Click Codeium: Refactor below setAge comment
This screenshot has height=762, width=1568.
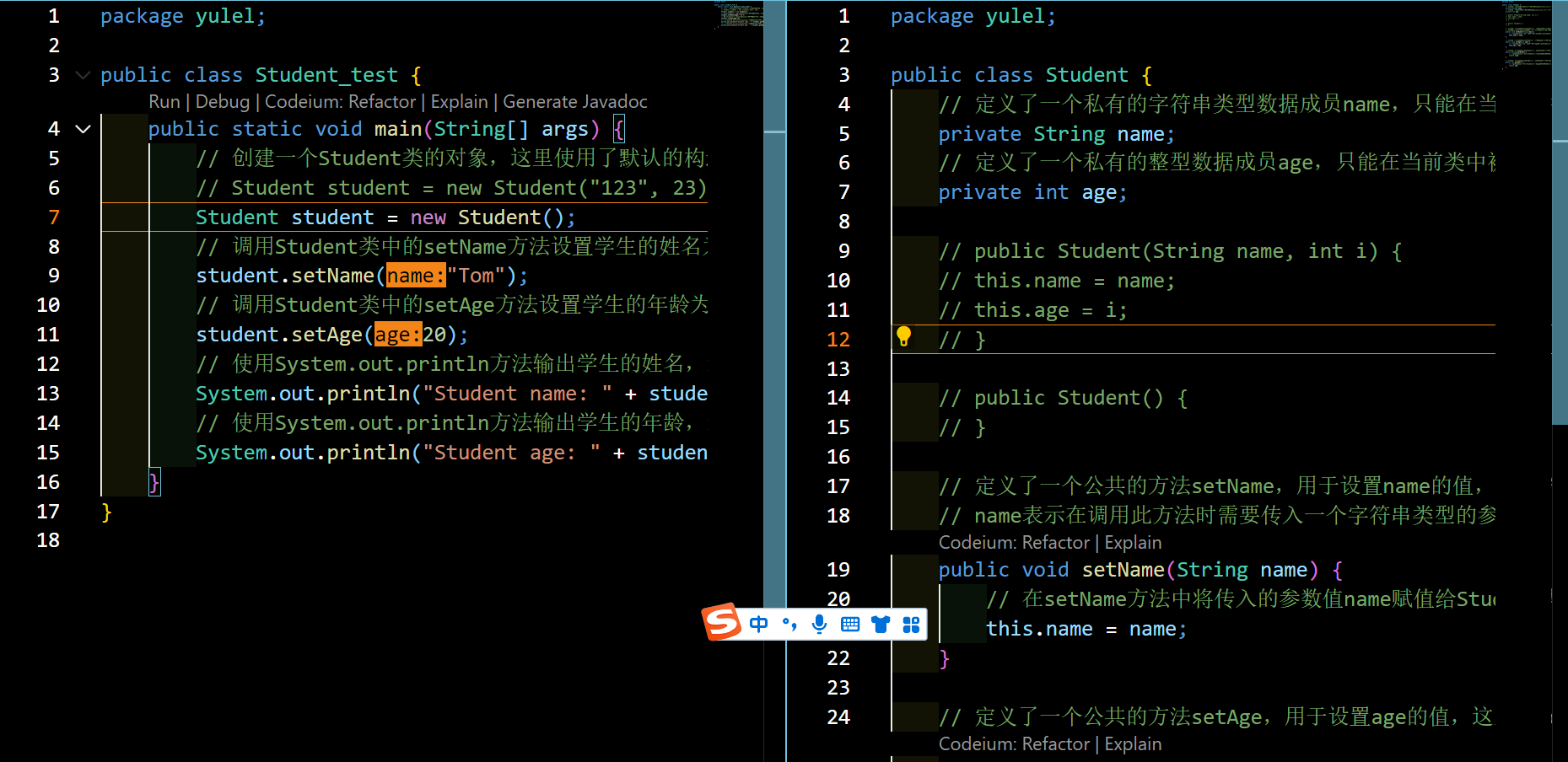[x=1015, y=744]
